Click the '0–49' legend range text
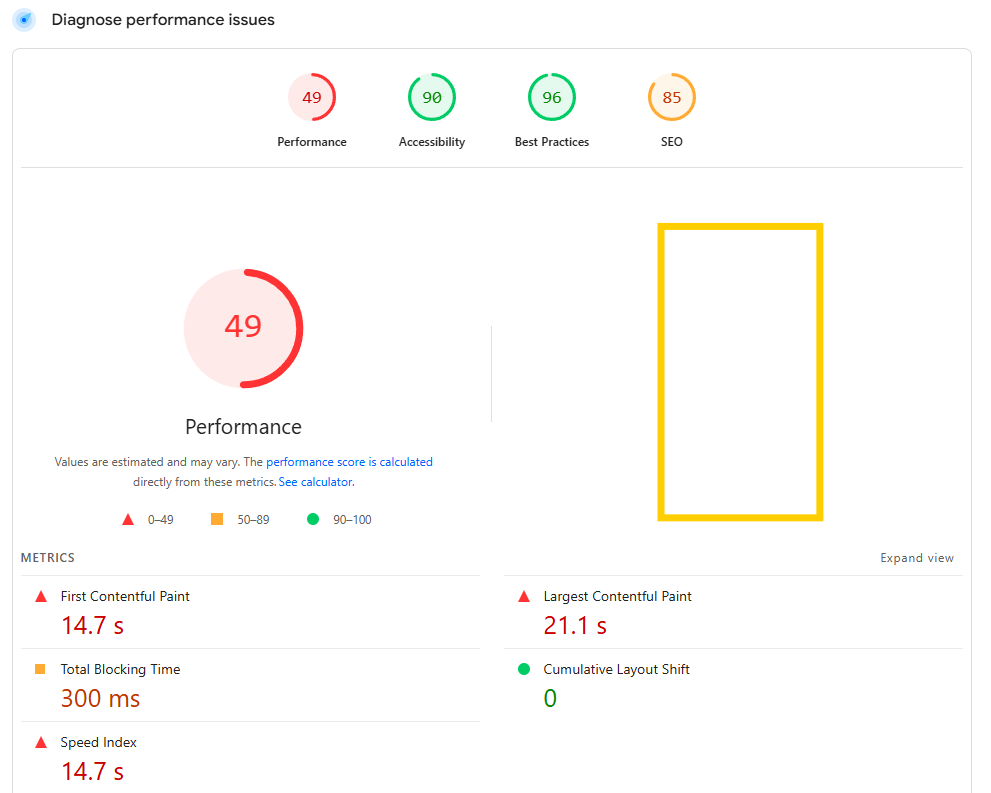 point(161,519)
